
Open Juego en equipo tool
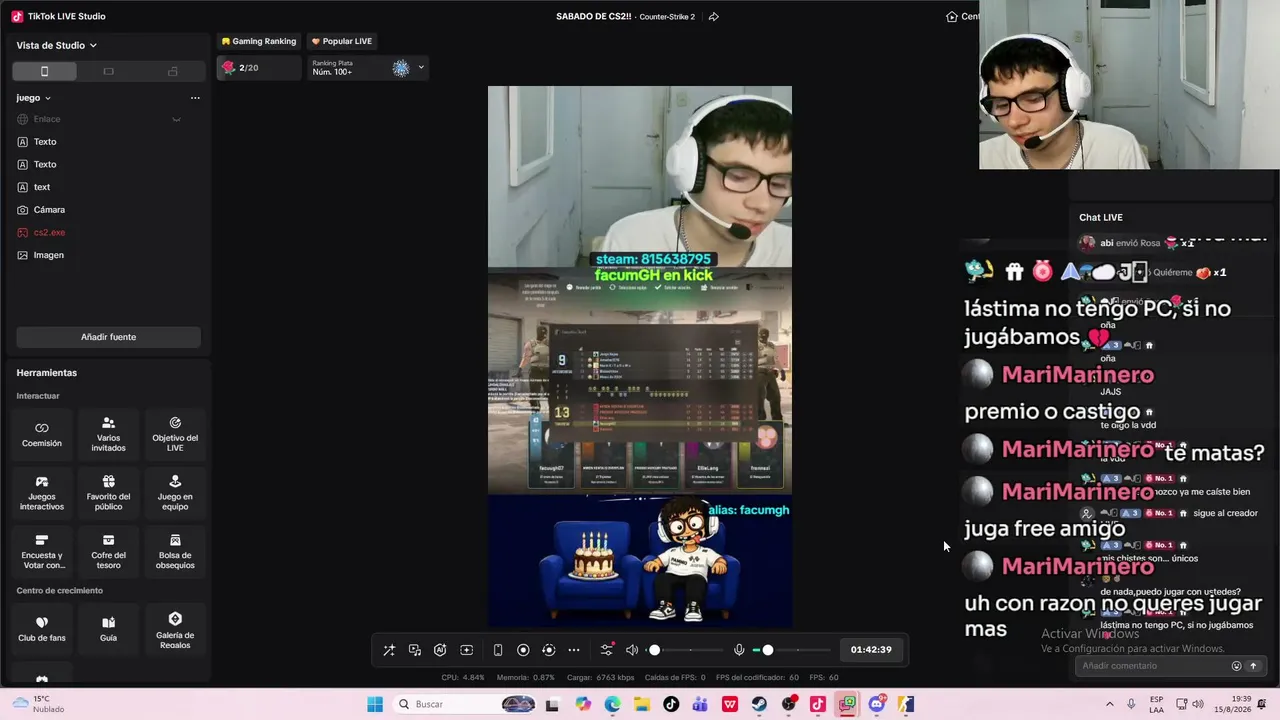[175, 493]
